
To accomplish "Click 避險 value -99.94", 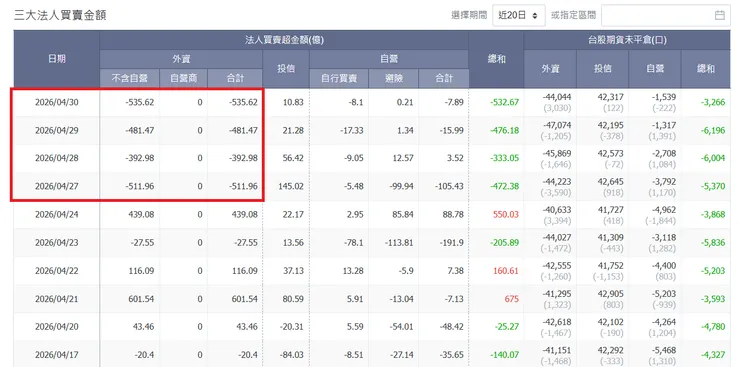I will [x=400, y=186].
